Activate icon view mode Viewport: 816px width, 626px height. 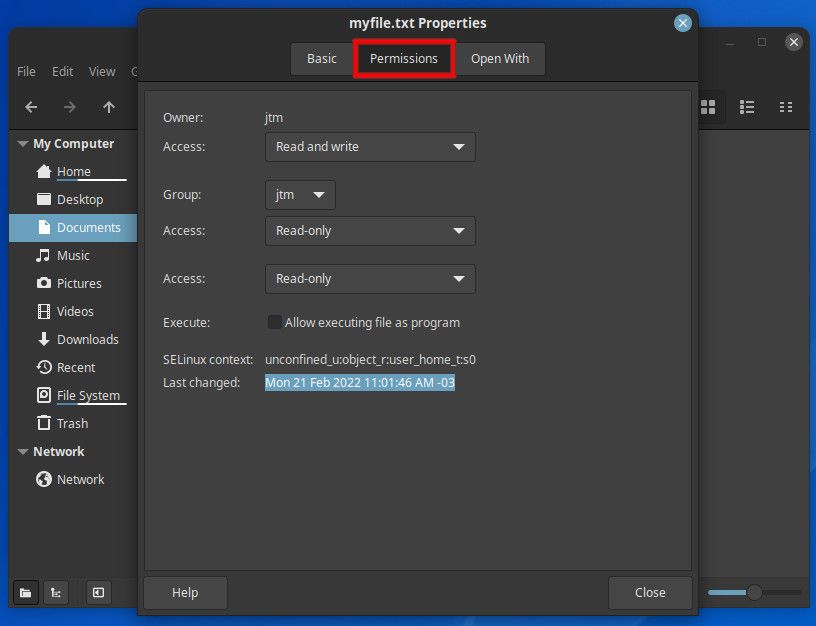[708, 107]
